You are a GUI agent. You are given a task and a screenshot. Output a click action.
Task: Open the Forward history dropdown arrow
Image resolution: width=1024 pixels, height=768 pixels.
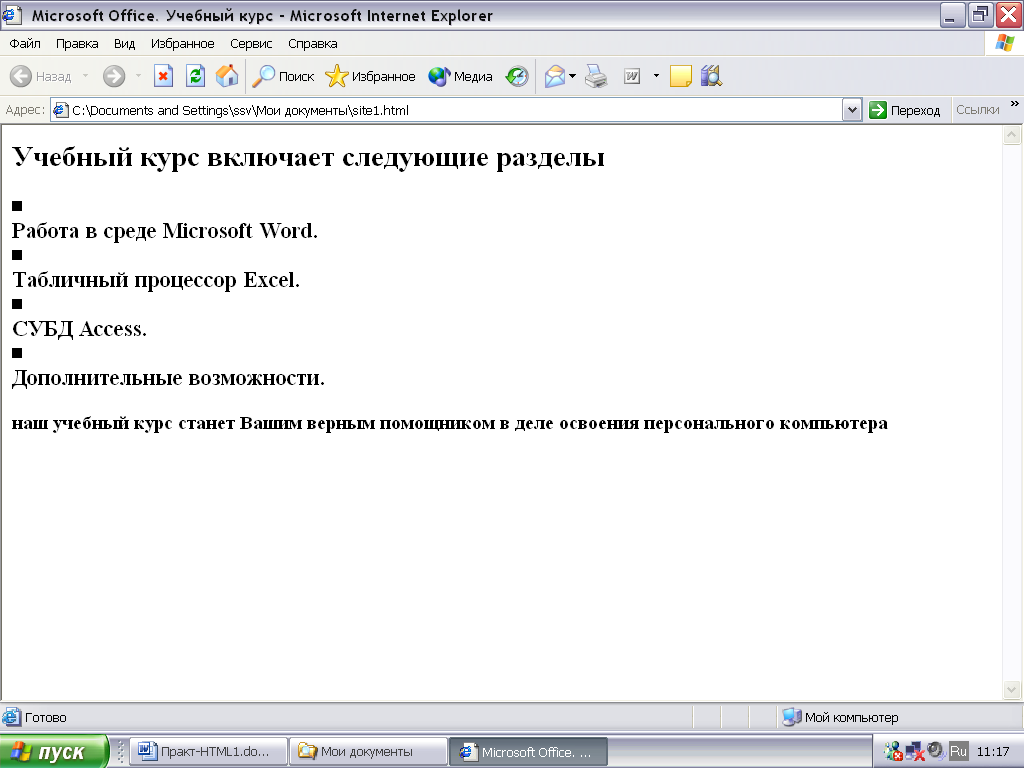[x=138, y=76]
